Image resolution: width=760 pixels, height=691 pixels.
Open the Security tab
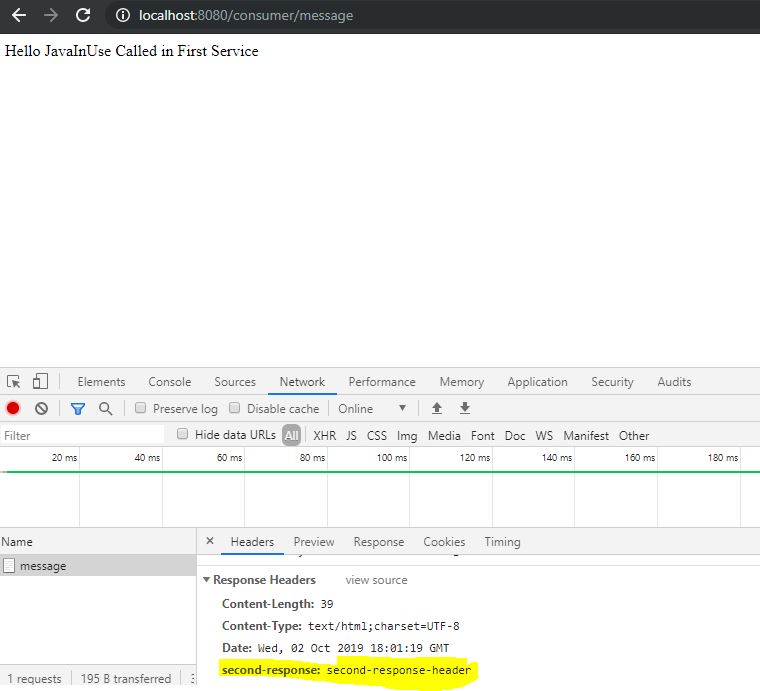point(612,382)
